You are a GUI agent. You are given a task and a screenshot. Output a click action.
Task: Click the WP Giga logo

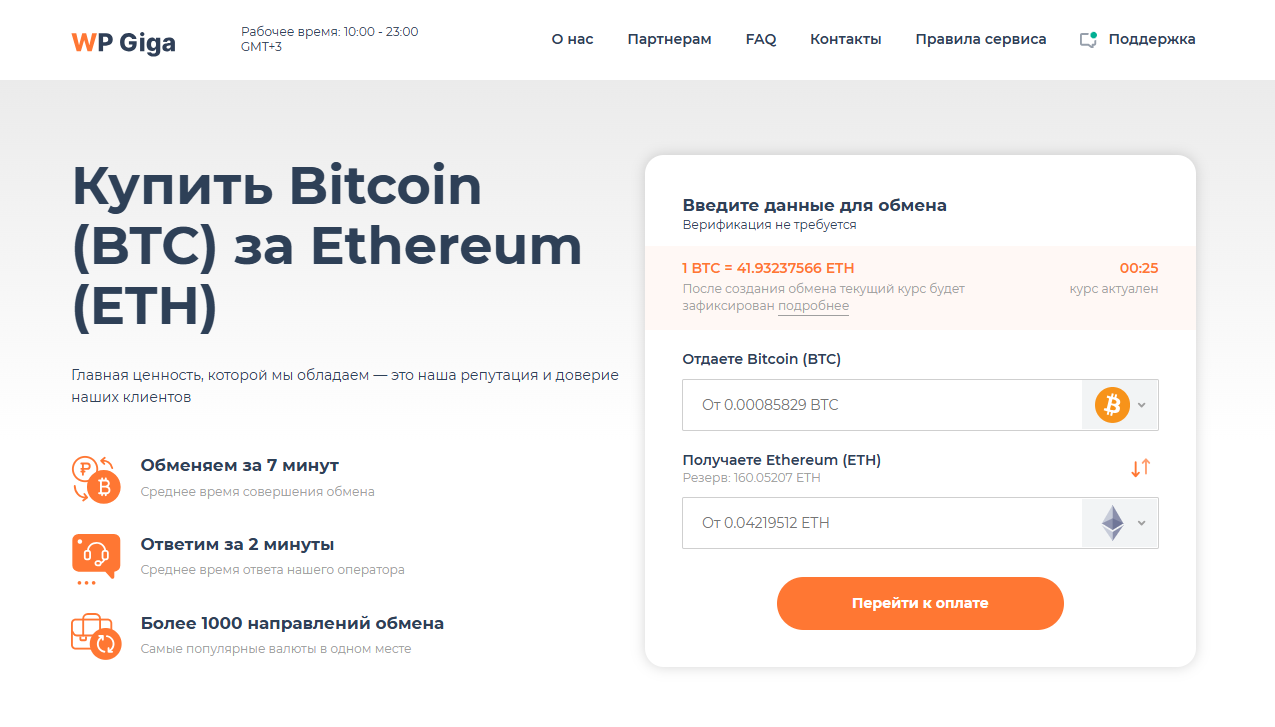point(123,42)
